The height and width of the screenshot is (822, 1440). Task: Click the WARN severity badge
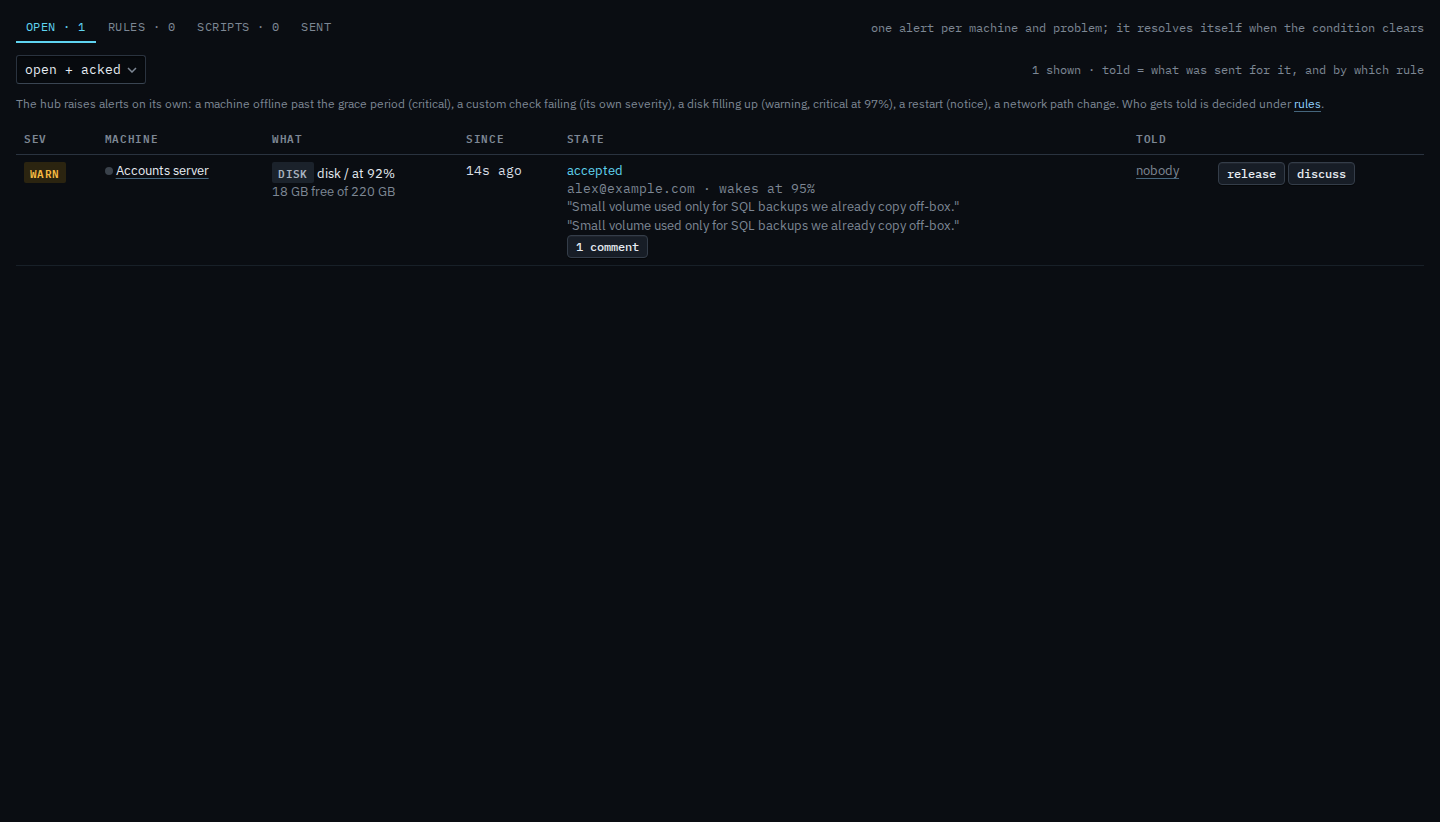coord(45,174)
